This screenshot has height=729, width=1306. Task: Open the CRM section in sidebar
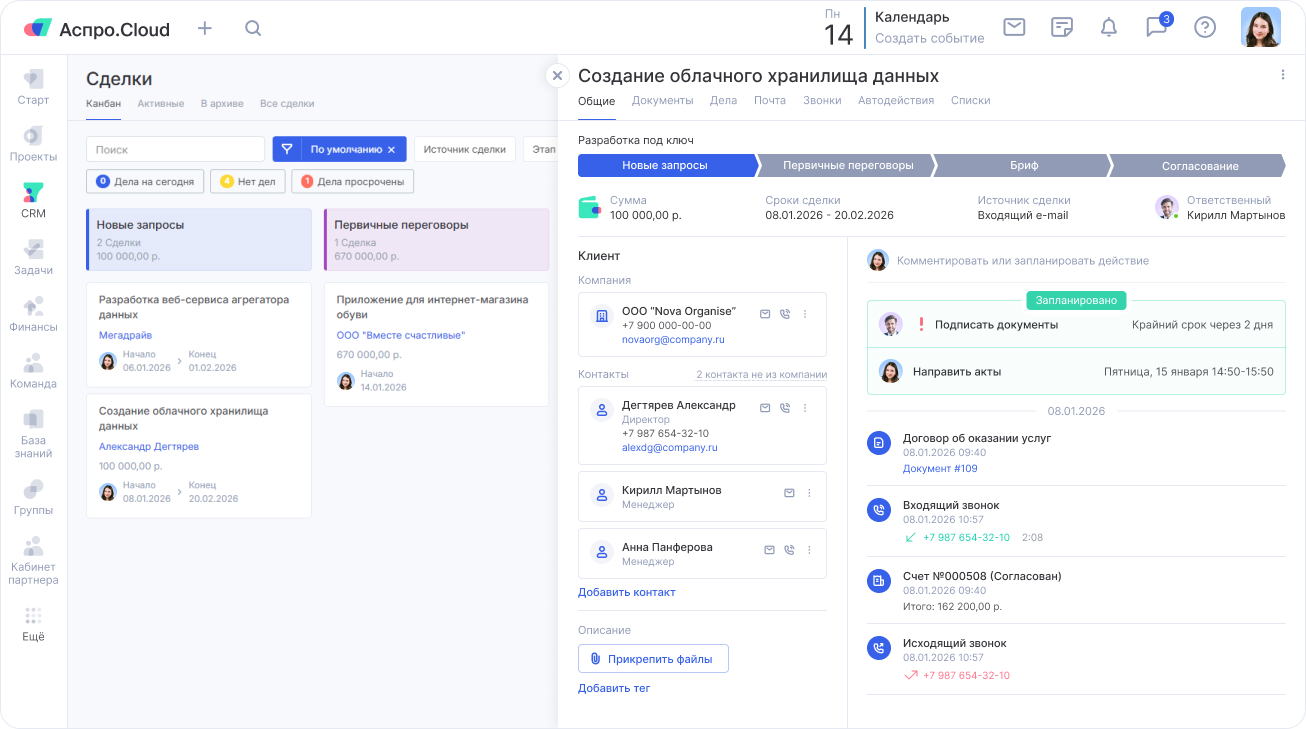tap(33, 200)
